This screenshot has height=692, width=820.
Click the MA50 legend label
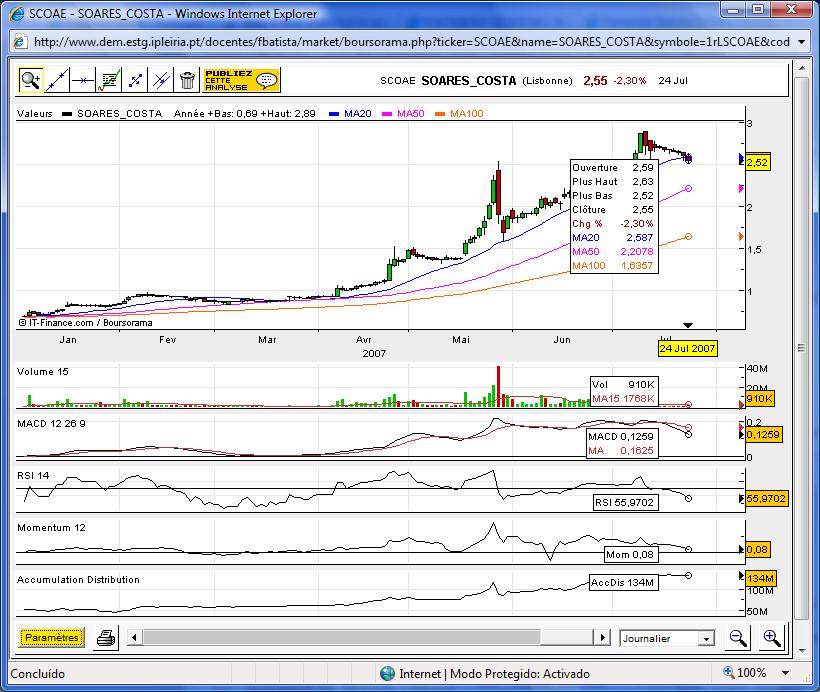411,114
